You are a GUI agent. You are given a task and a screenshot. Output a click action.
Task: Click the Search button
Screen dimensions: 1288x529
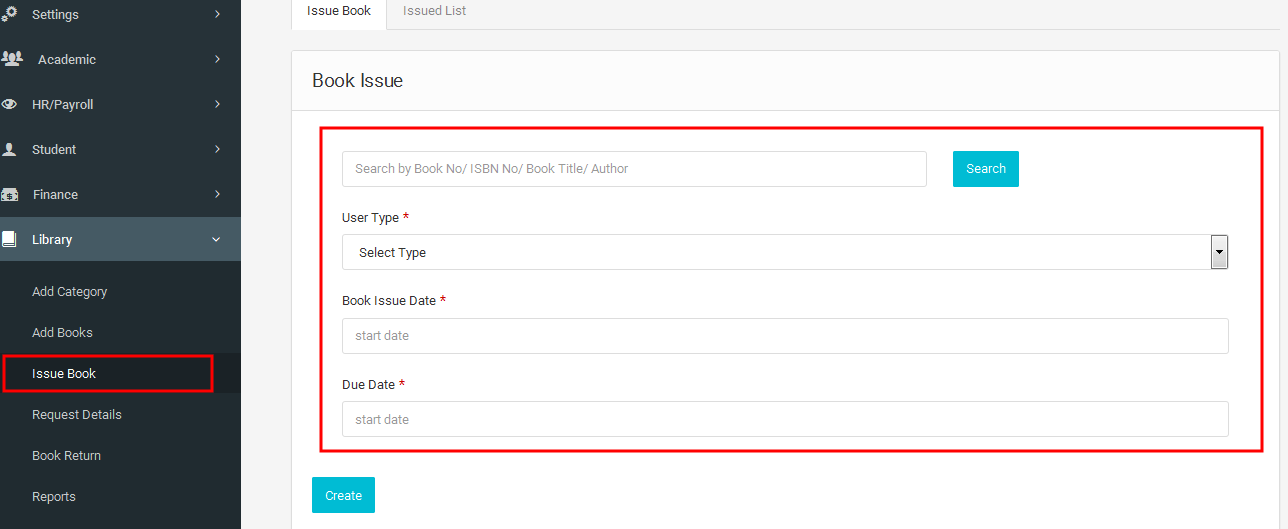(986, 169)
